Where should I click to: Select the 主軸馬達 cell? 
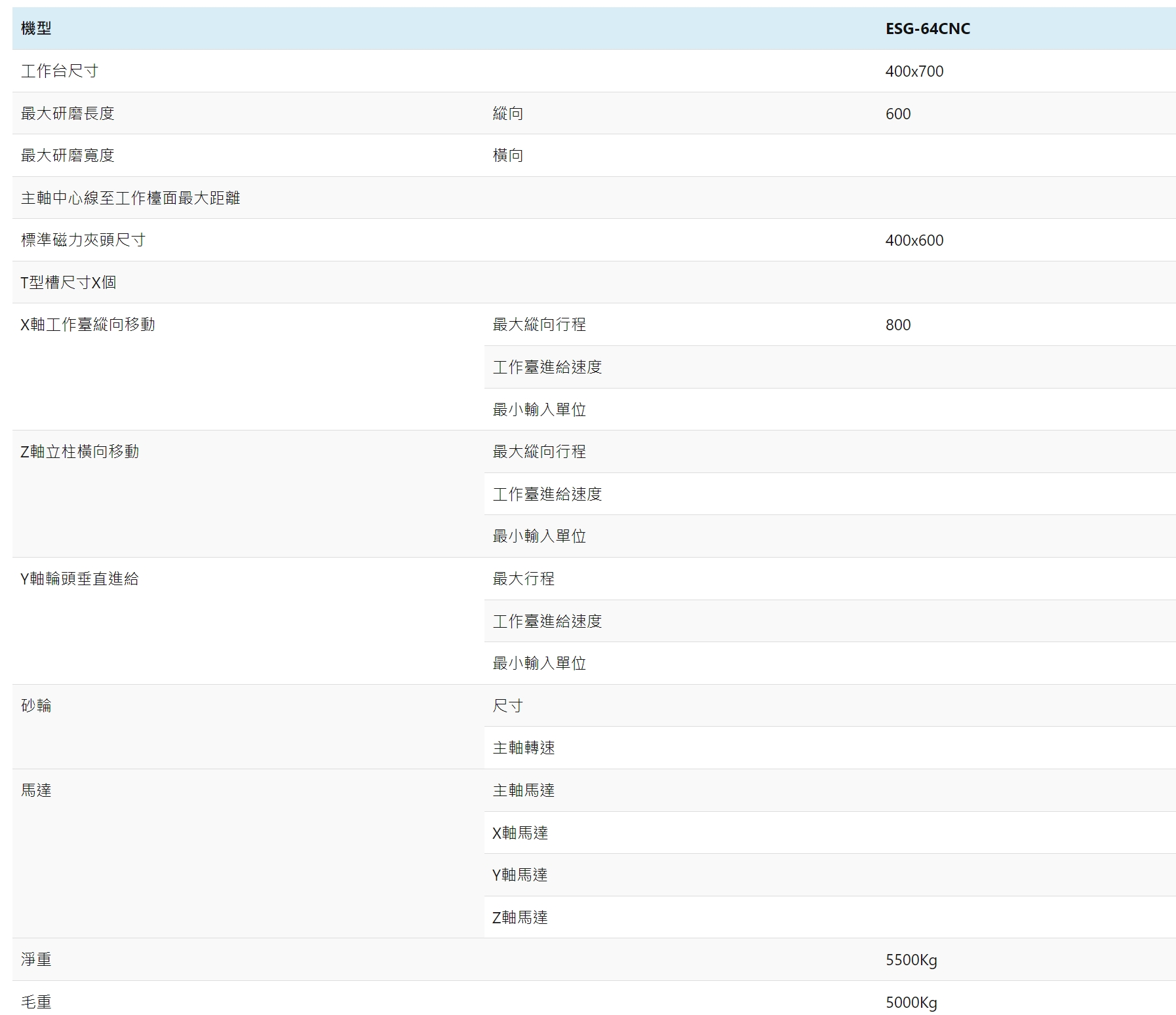pos(524,790)
